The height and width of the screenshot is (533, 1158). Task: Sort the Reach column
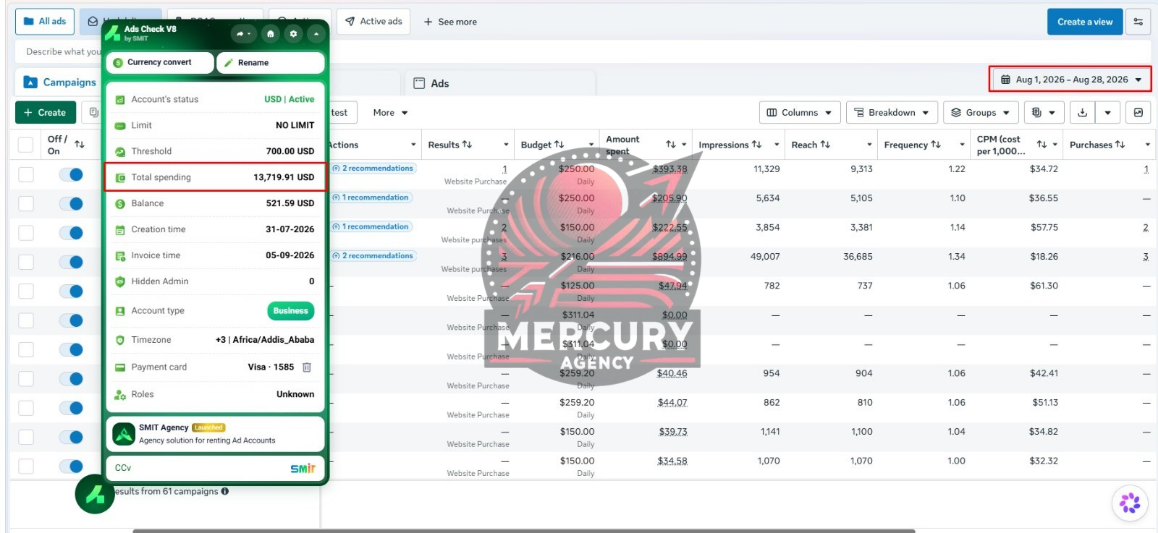(825, 145)
